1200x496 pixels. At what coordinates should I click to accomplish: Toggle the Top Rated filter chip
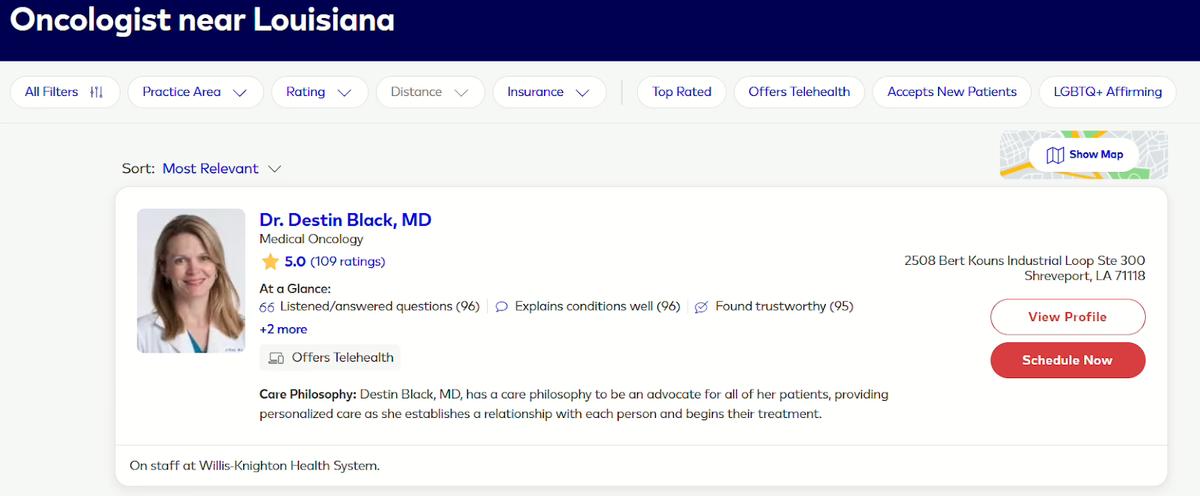[x=682, y=92]
